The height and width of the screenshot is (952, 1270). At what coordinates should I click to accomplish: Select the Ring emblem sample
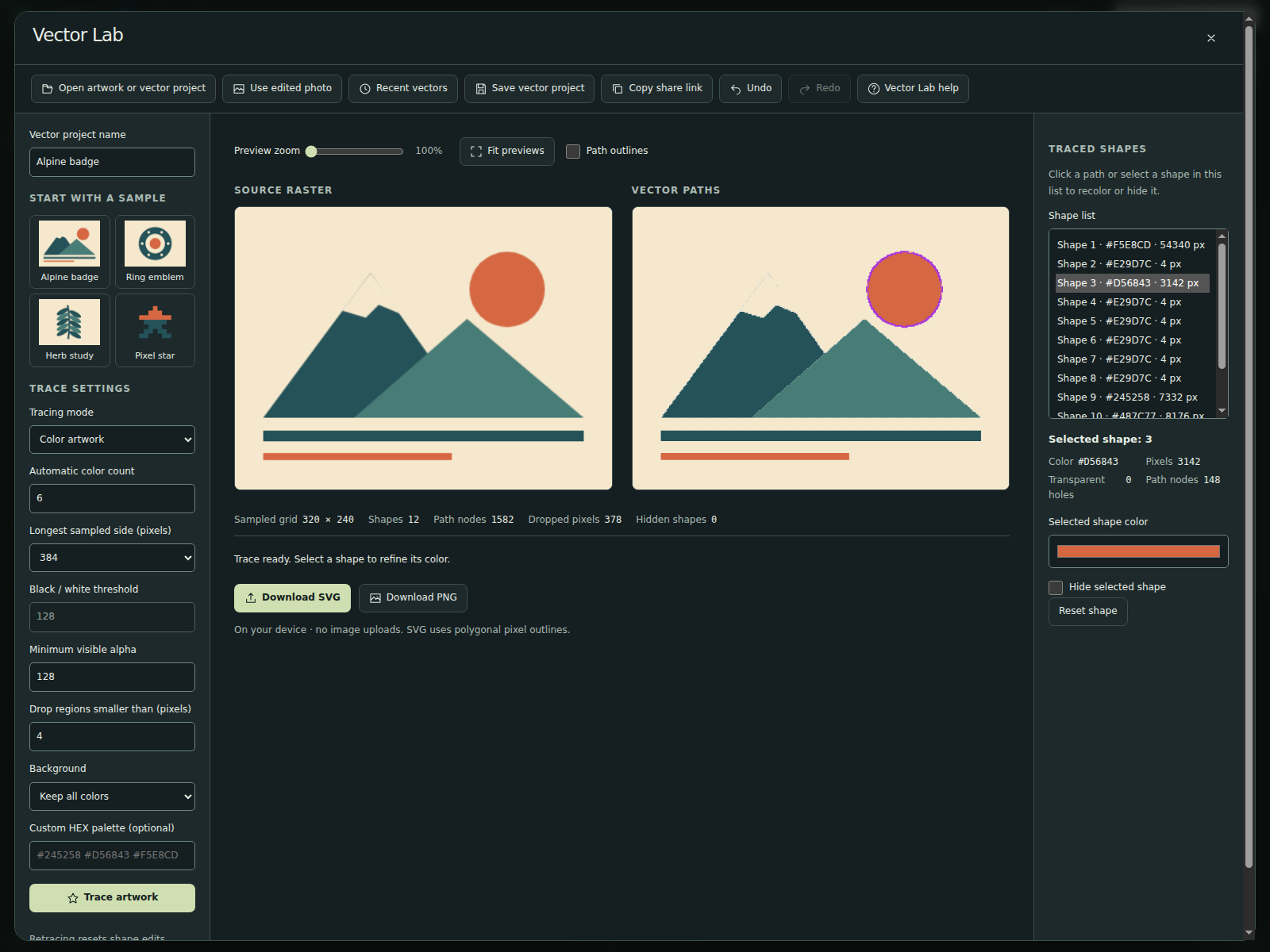tap(155, 251)
